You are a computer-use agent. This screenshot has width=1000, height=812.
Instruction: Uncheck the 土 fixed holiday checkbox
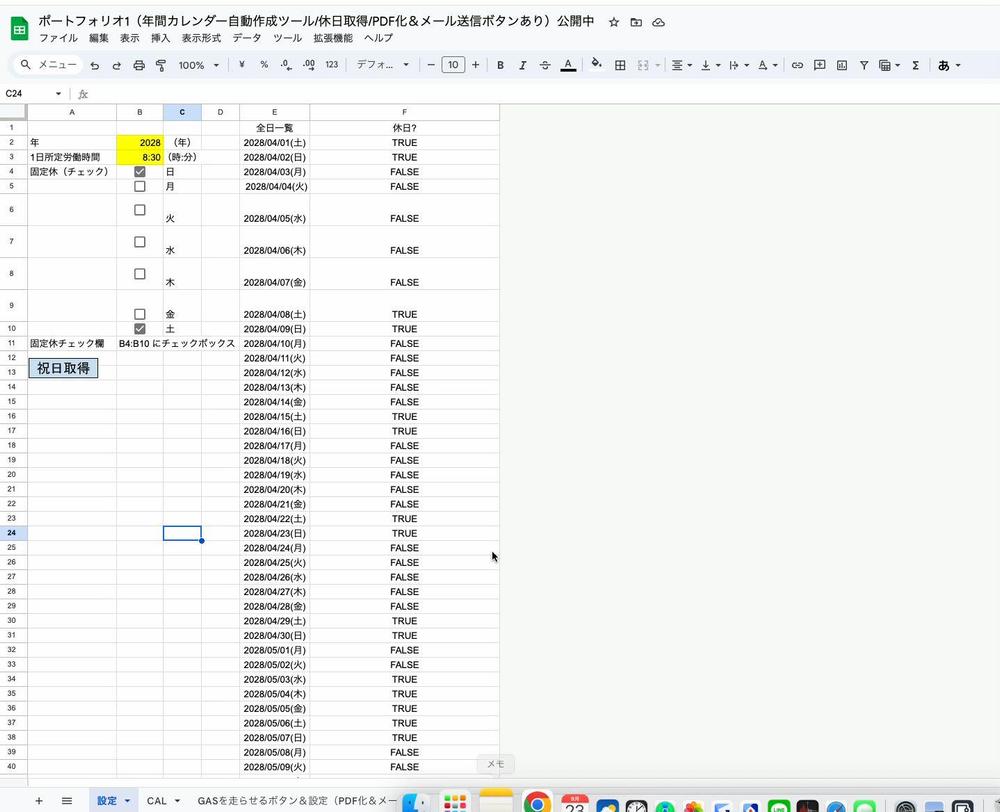coord(140,328)
